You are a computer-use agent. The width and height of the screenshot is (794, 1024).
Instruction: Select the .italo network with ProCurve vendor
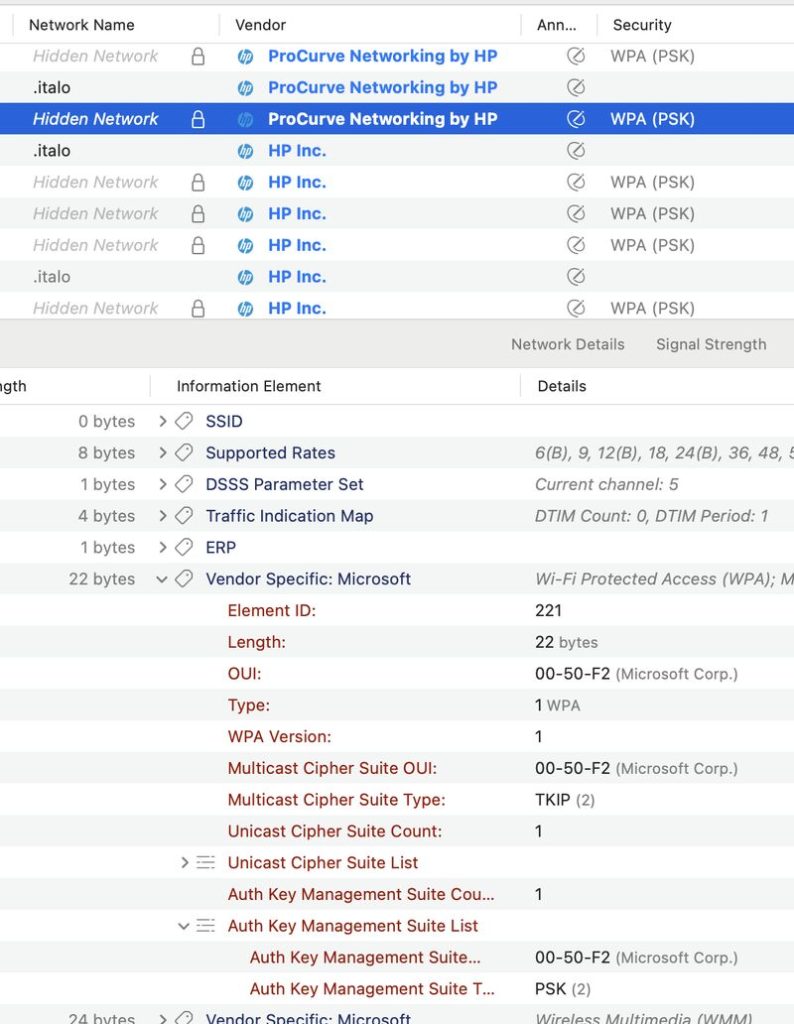coord(397,88)
